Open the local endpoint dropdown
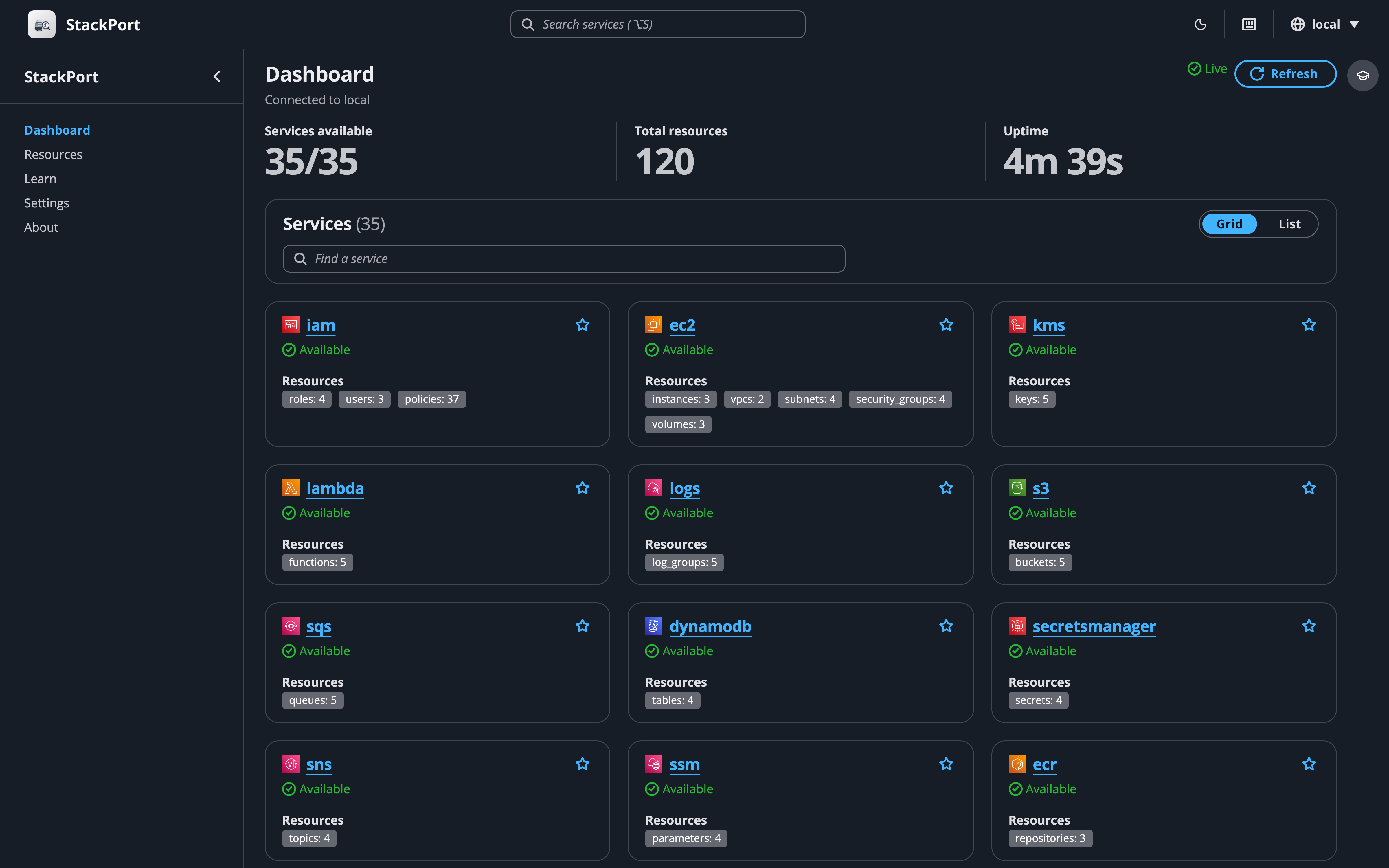The width and height of the screenshot is (1389, 868). 1325,24
